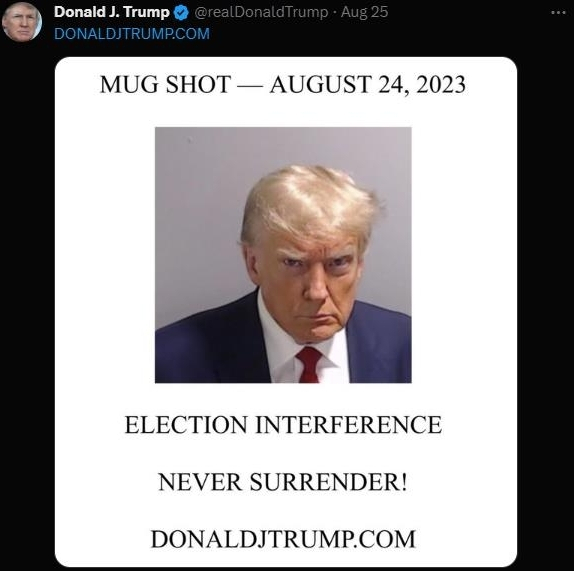
Task: Click the Donald J. Trump display name
Action: coord(112,12)
